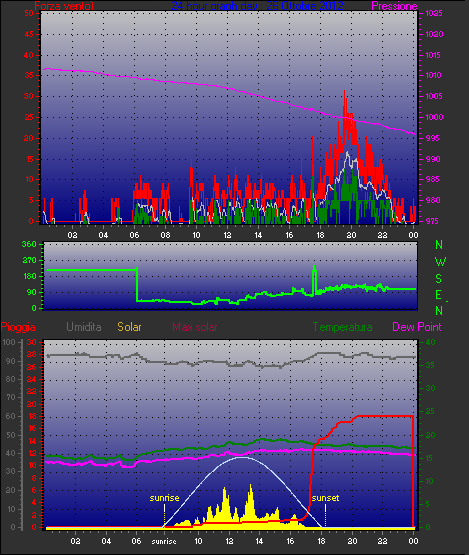Select the red 'Pioggia' legend label
The height and width of the screenshot is (555, 469).
[18, 327]
